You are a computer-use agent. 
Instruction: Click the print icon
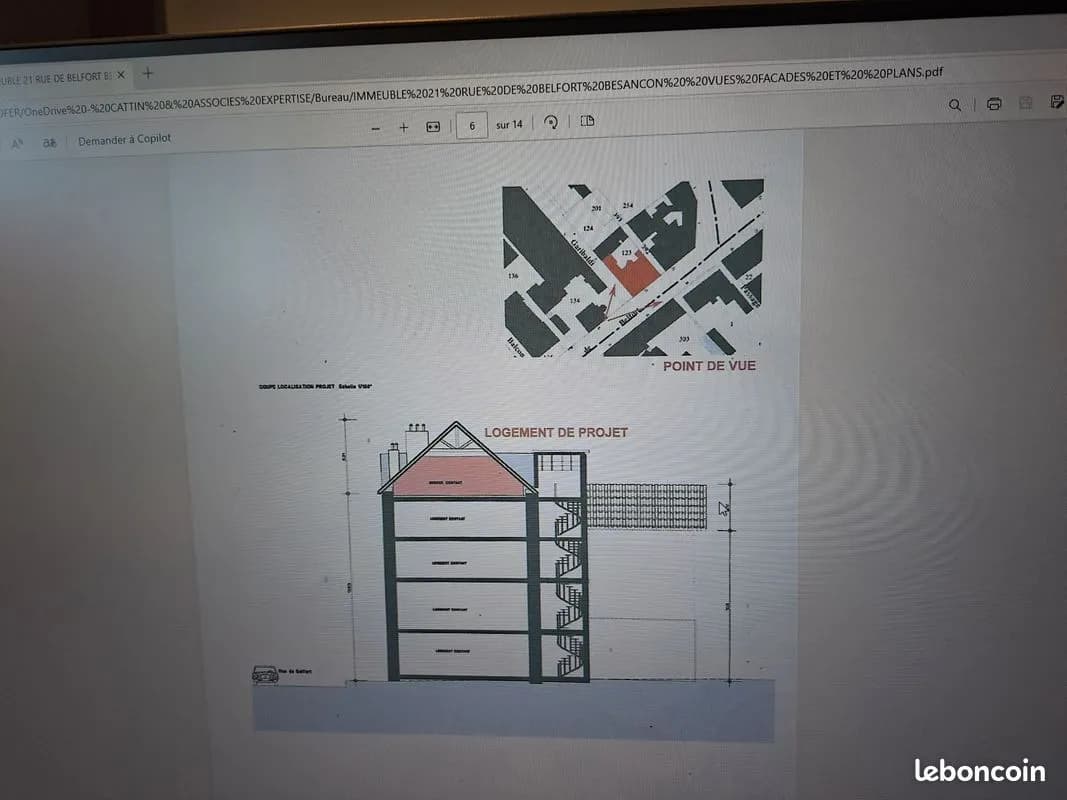pyautogui.click(x=994, y=103)
